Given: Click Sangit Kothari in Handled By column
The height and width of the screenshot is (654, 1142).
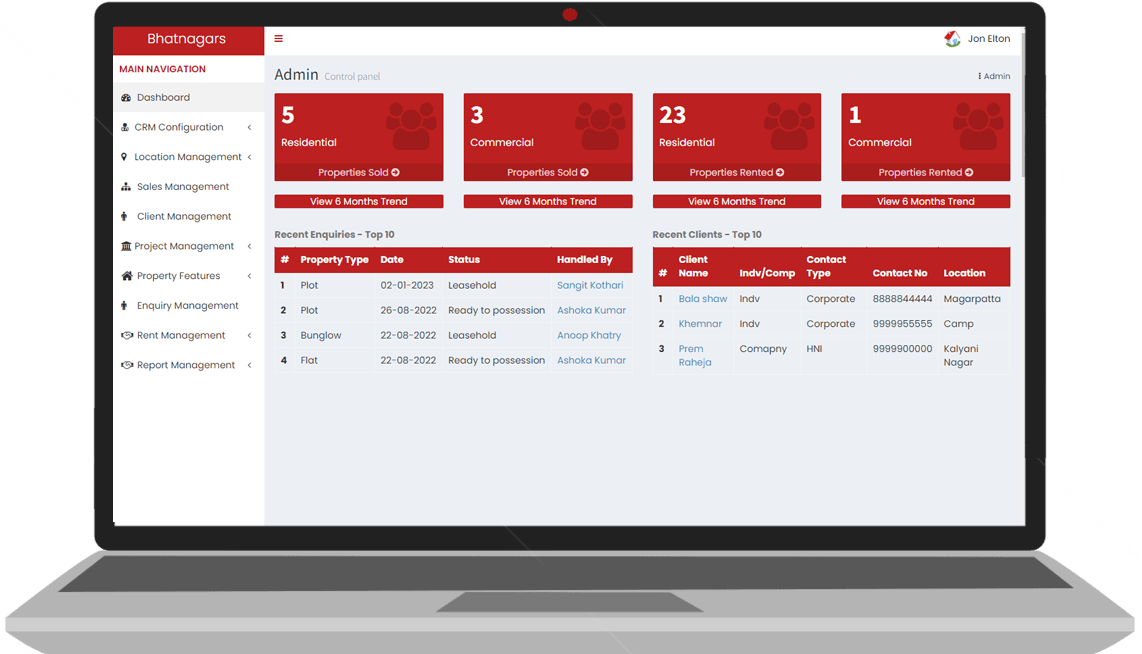Looking at the screenshot, I should 589,286.
